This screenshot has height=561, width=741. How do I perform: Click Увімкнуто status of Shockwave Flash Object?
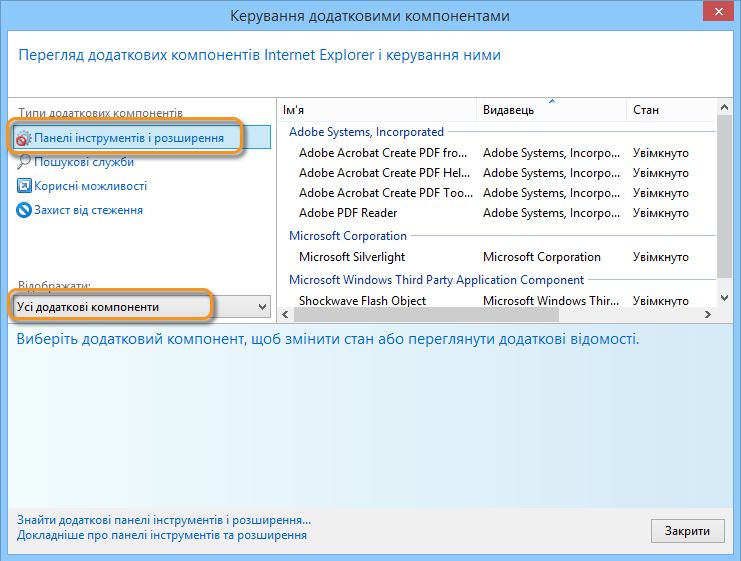pyautogui.click(x=661, y=301)
